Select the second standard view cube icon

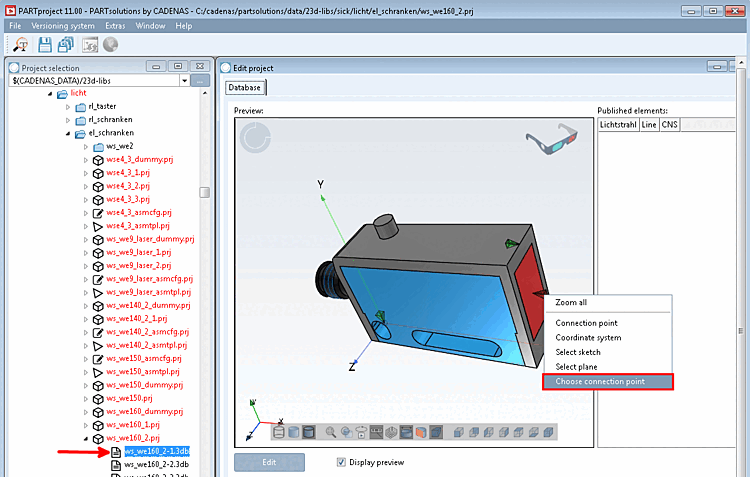pos(474,433)
